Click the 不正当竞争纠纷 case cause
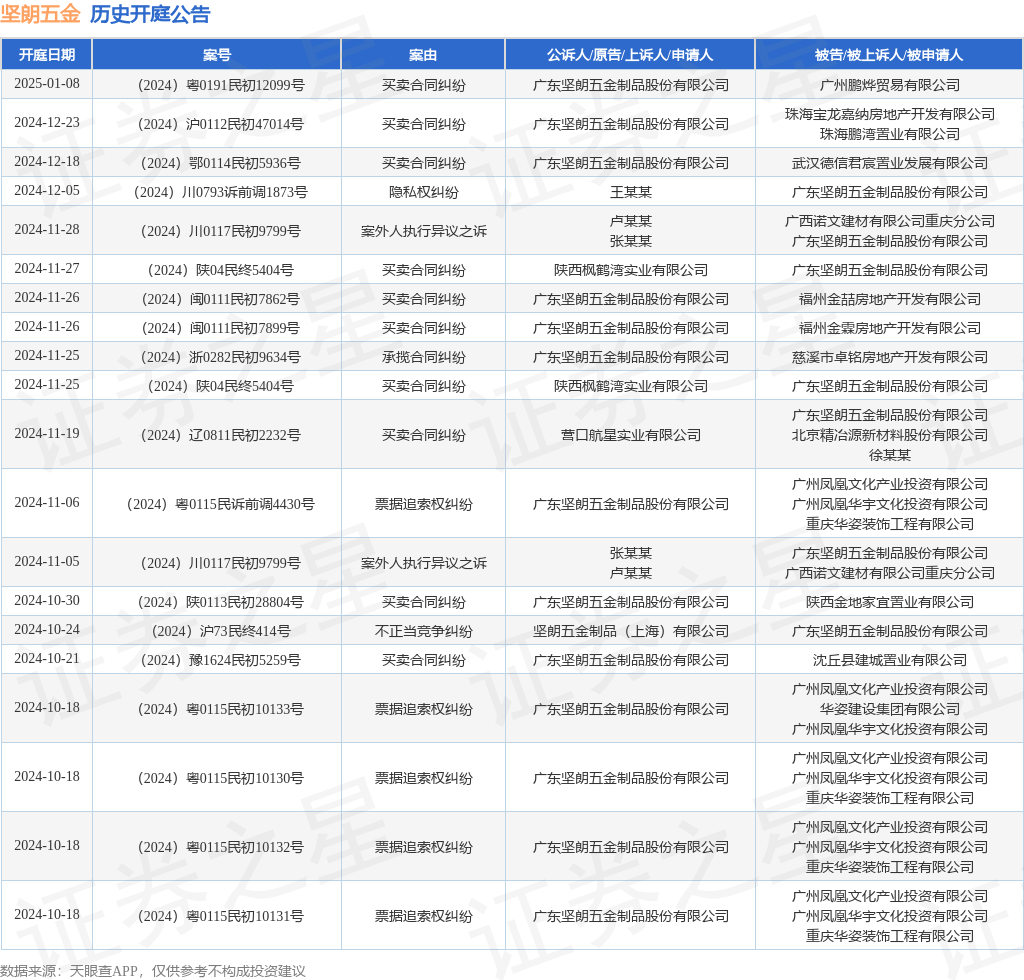Screen dimensions: 1024x980 pos(423,631)
